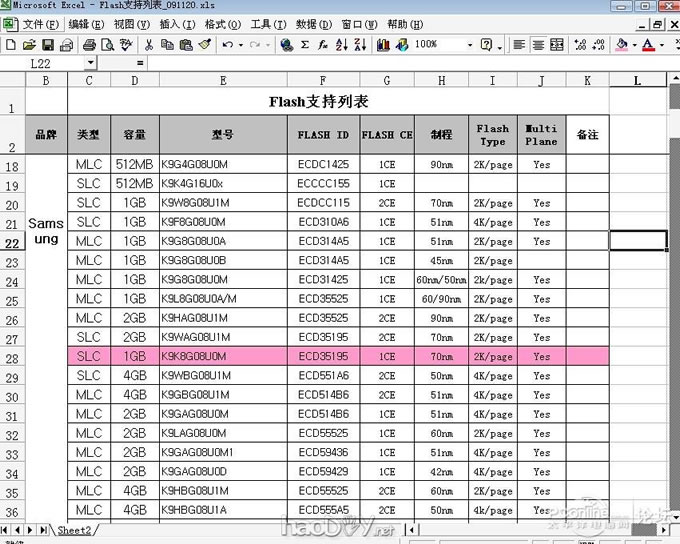Image resolution: width=680 pixels, height=544 pixels.
Task: Select the pink highlighted cell K9K8G08U0M
Action: [222, 356]
